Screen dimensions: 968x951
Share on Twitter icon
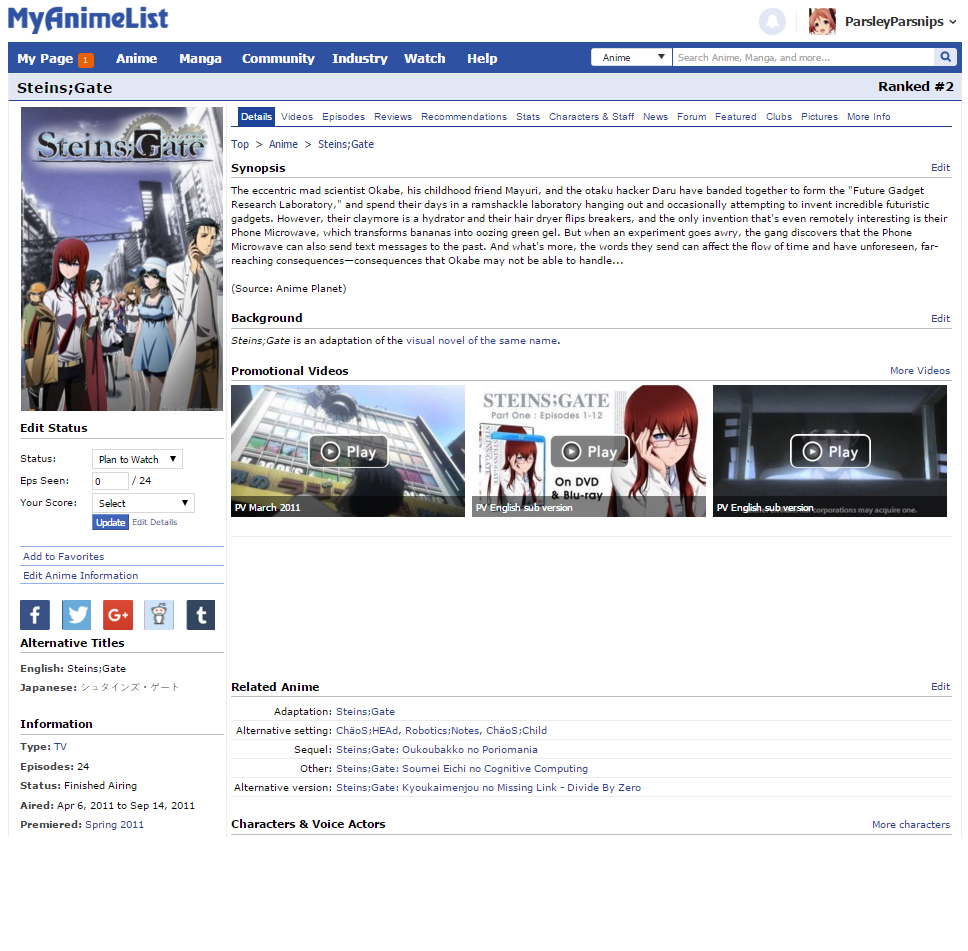coord(77,615)
